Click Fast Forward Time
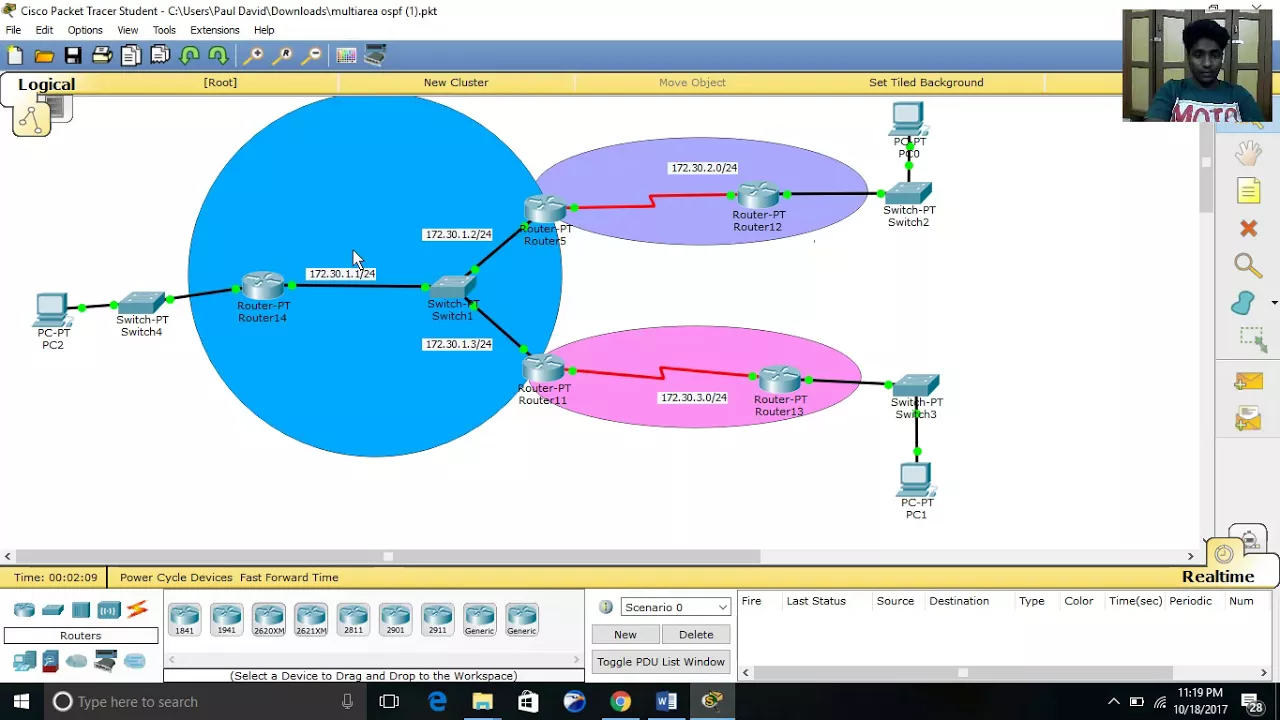The height and width of the screenshot is (720, 1280). 289,577
